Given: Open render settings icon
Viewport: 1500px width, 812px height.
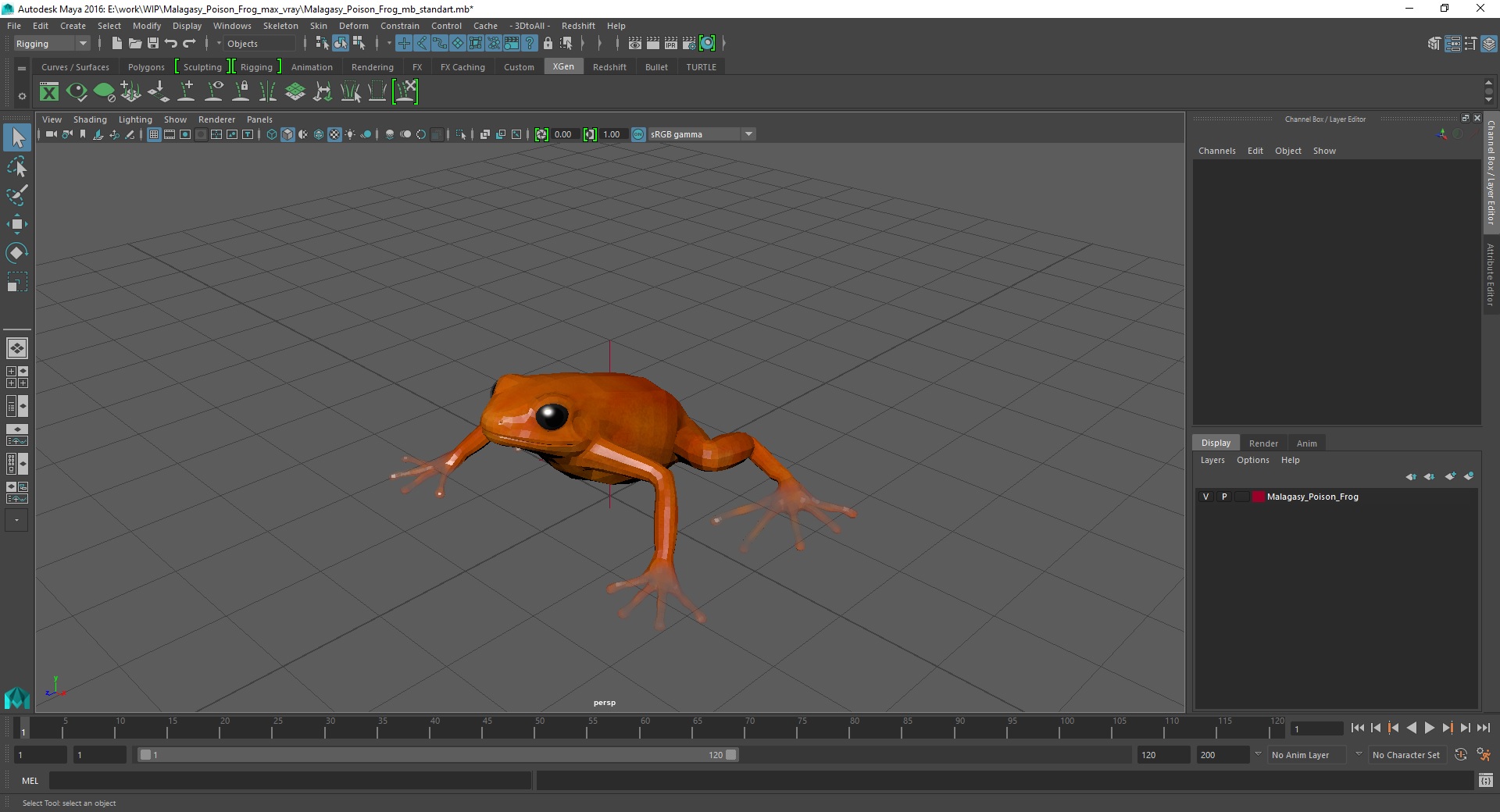Looking at the screenshot, I should 689,44.
